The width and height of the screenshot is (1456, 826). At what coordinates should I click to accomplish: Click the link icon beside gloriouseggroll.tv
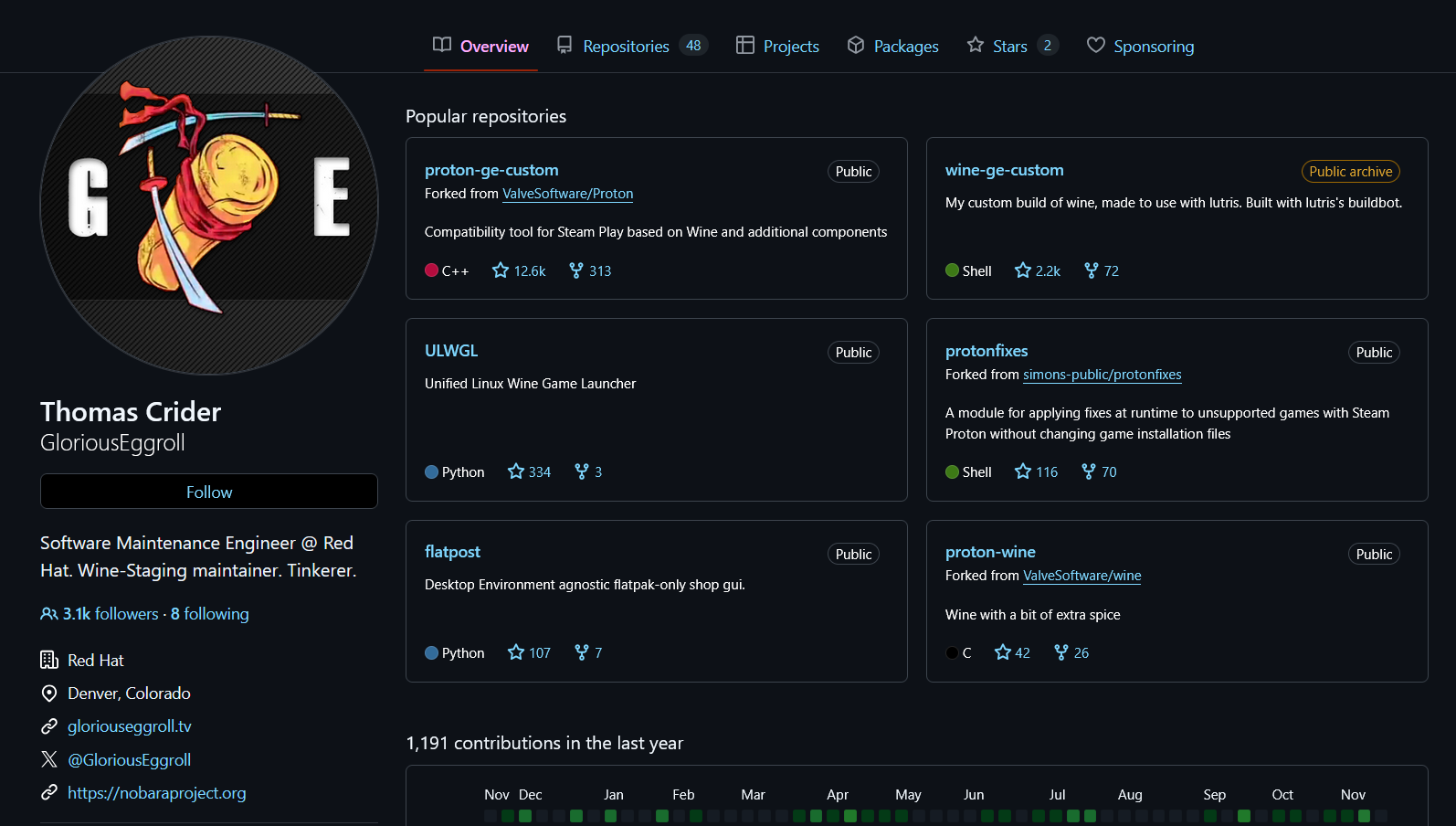pos(49,726)
